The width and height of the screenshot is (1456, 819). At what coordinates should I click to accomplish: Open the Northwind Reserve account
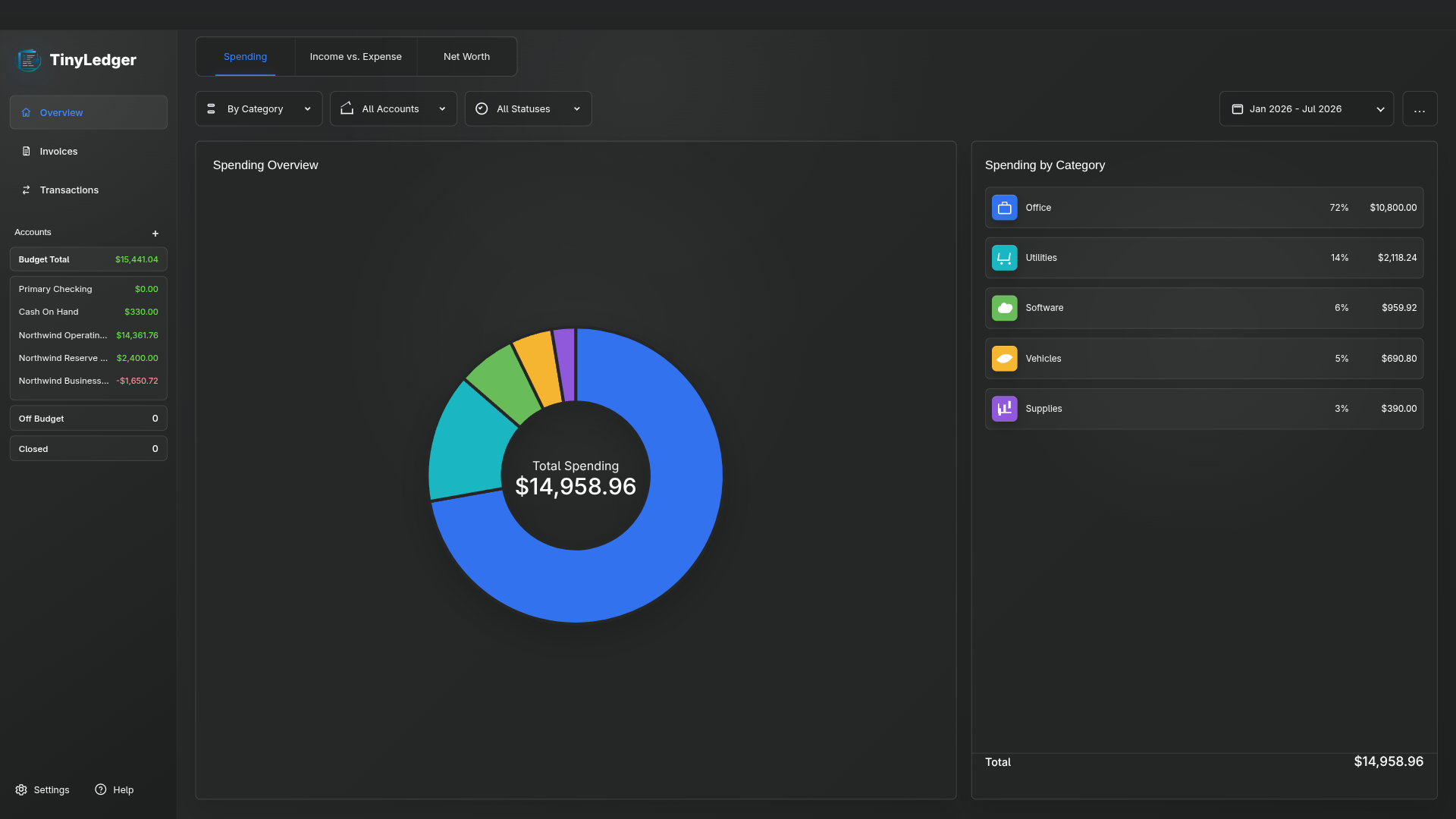(88, 358)
